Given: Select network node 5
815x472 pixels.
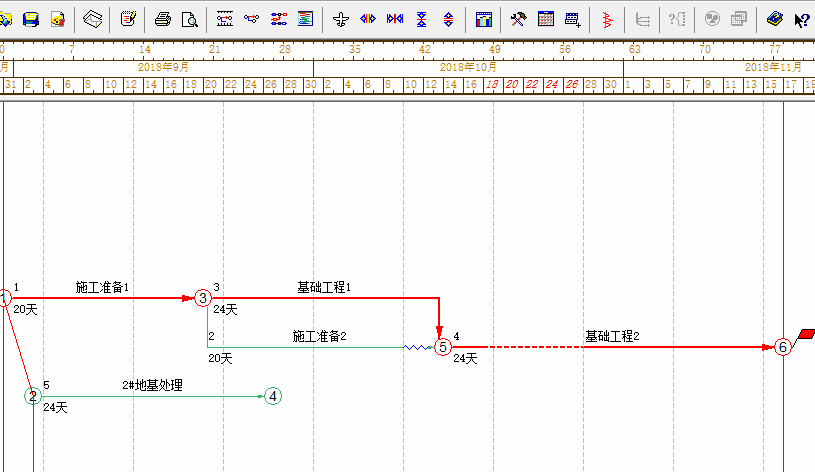Looking at the screenshot, I should tap(443, 347).
